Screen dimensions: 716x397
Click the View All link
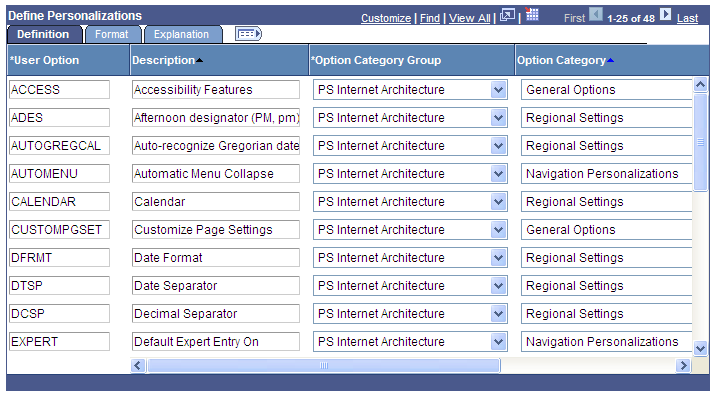point(469,18)
